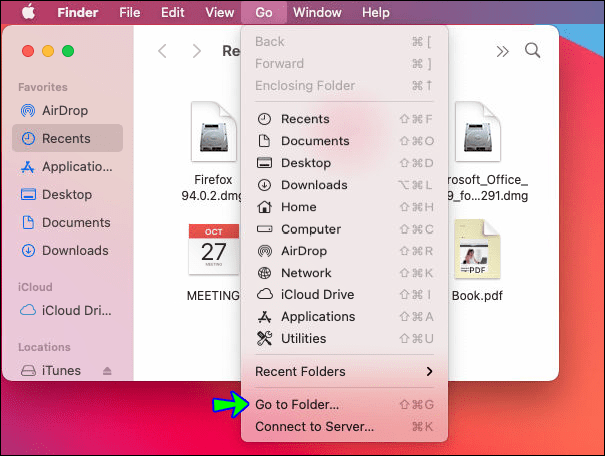Select Recent Folders menu entry
Viewport: 605px width, 456px height.
pos(344,372)
